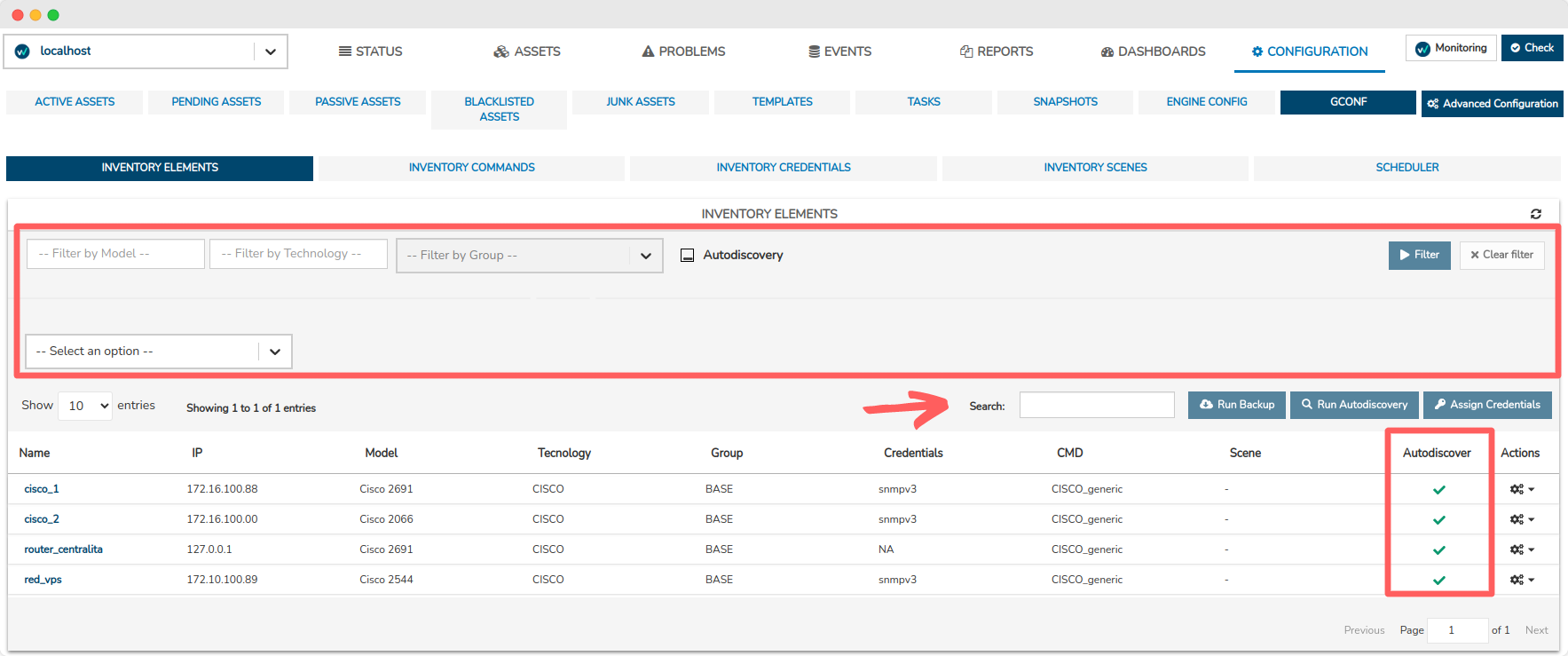Click IP address 172.16.100.88
Screen dimensions: 1568x656
click(x=222, y=489)
